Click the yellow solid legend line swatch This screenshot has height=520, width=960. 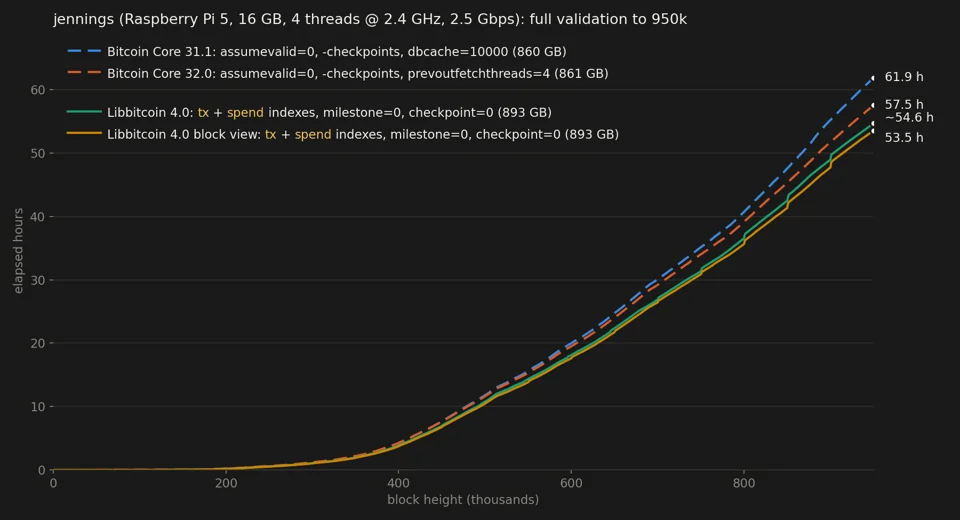tap(84, 133)
